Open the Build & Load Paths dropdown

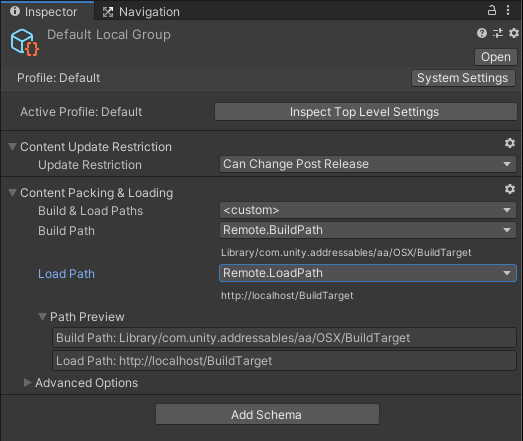(368, 210)
